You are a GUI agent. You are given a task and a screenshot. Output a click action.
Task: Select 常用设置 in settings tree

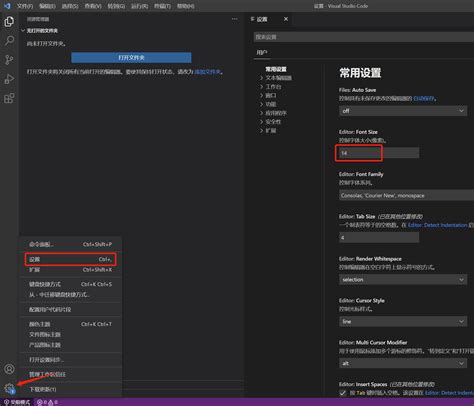[x=276, y=69]
